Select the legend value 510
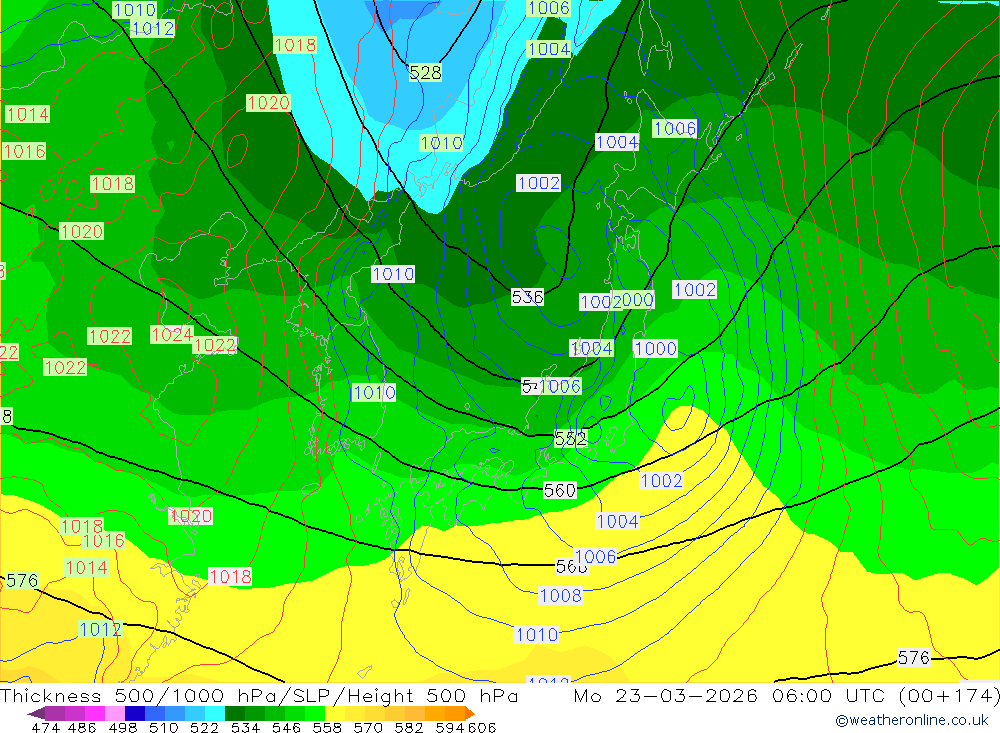The height and width of the screenshot is (733, 1000). (163, 727)
